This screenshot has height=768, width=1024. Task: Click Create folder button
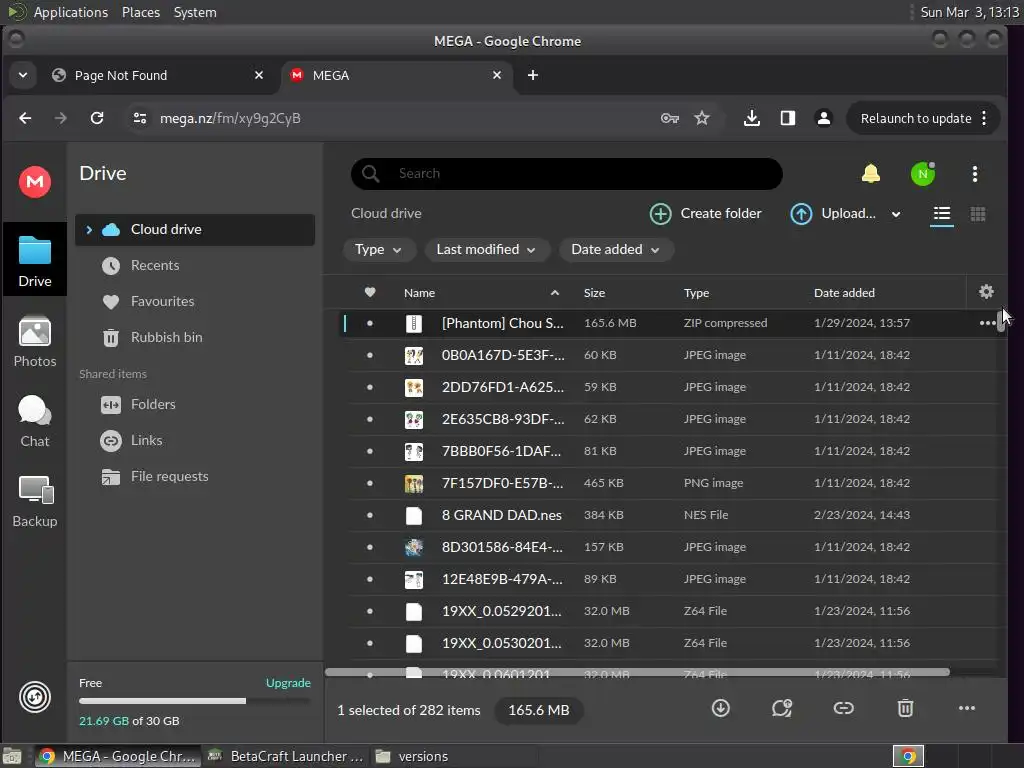(705, 214)
